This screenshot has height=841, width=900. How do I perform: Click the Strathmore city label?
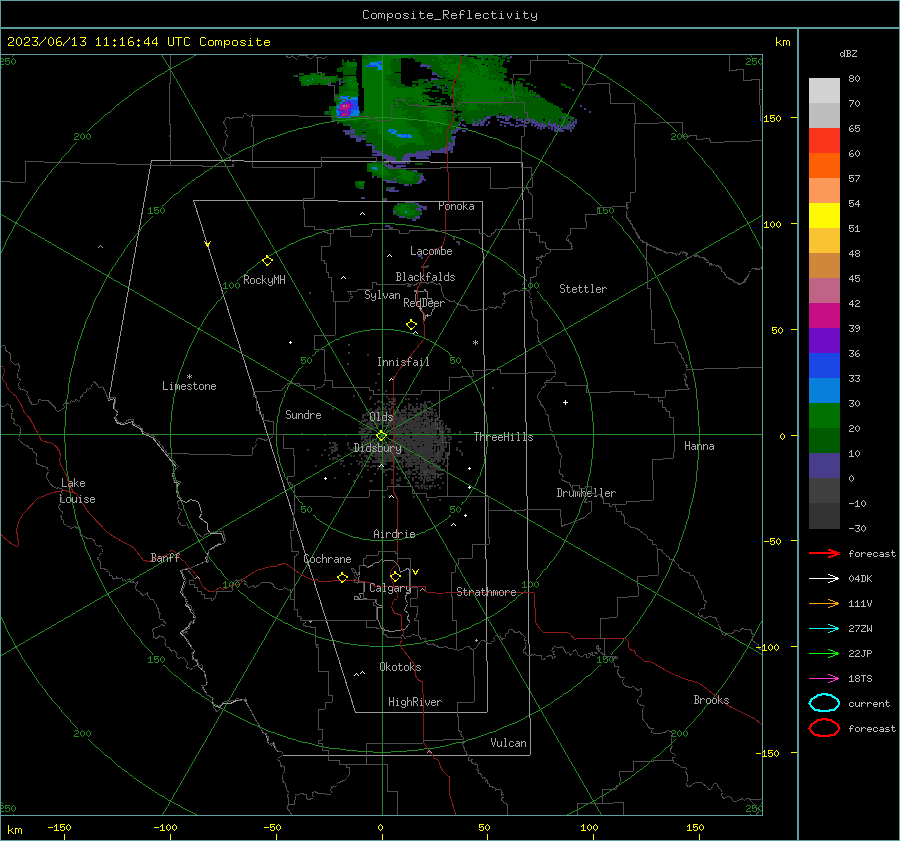(486, 592)
